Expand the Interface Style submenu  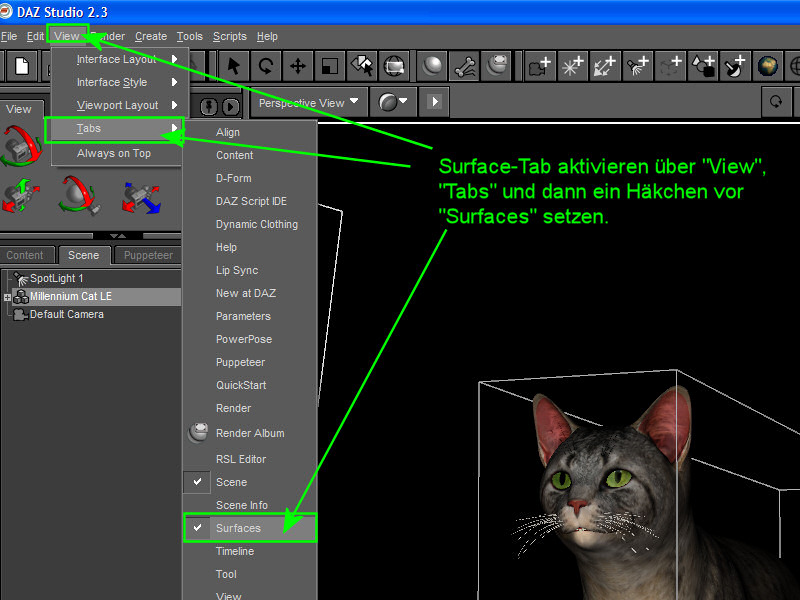click(x=120, y=82)
